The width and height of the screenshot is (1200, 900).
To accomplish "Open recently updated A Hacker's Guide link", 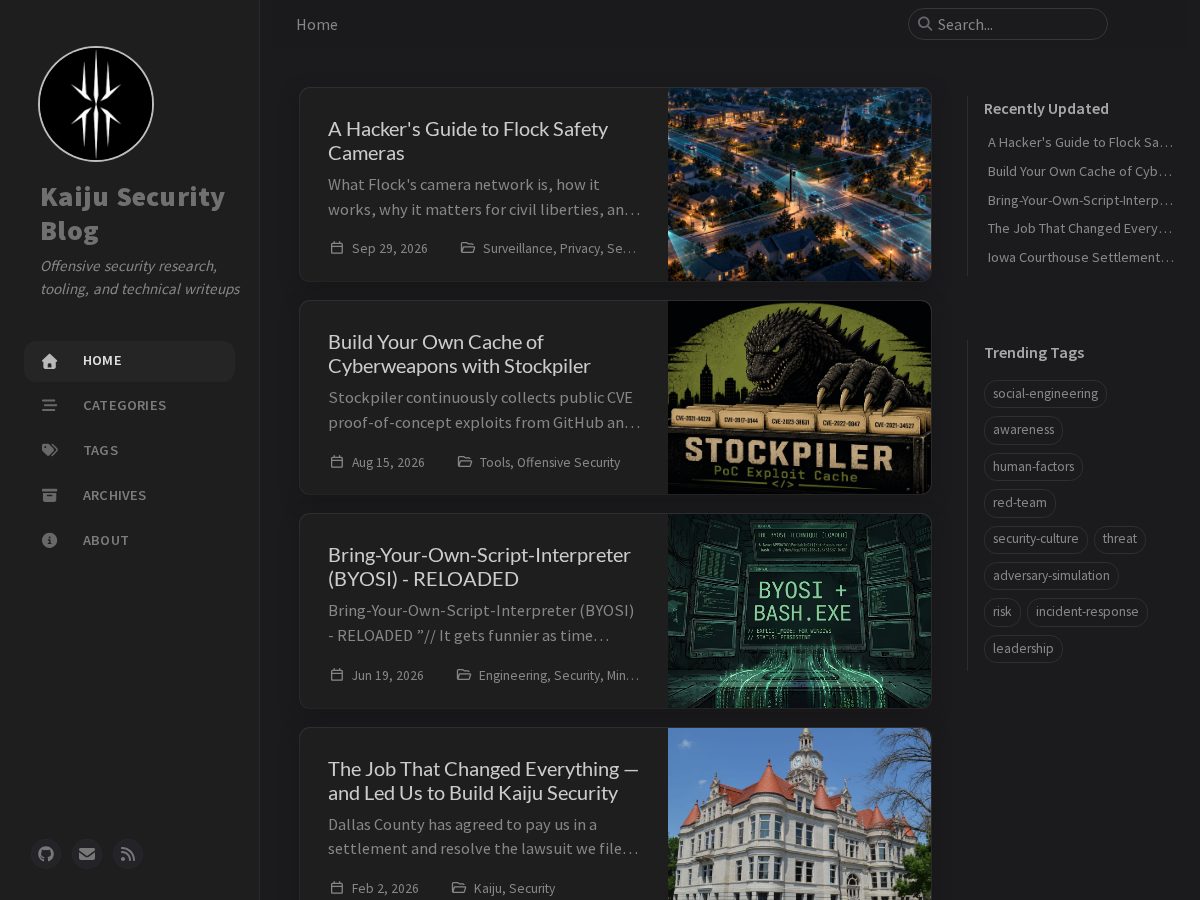I will [x=1081, y=142].
